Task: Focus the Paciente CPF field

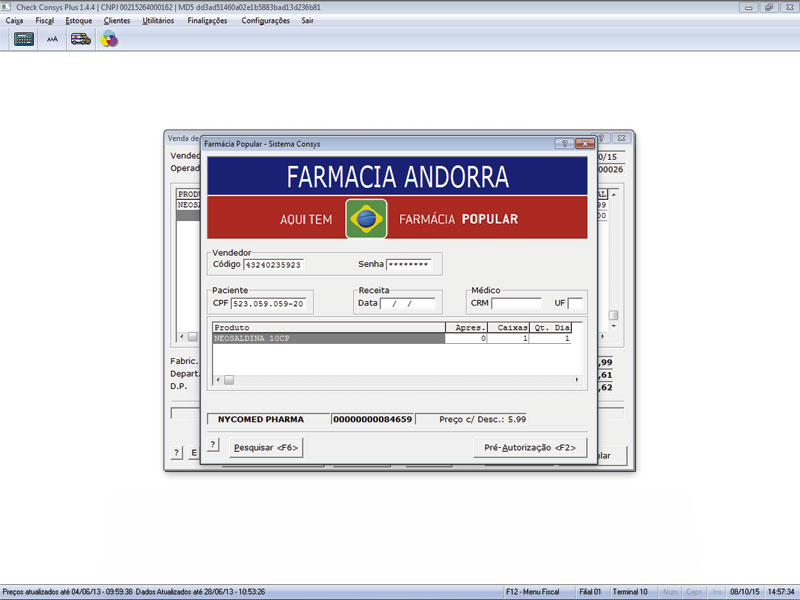Action: (x=269, y=304)
